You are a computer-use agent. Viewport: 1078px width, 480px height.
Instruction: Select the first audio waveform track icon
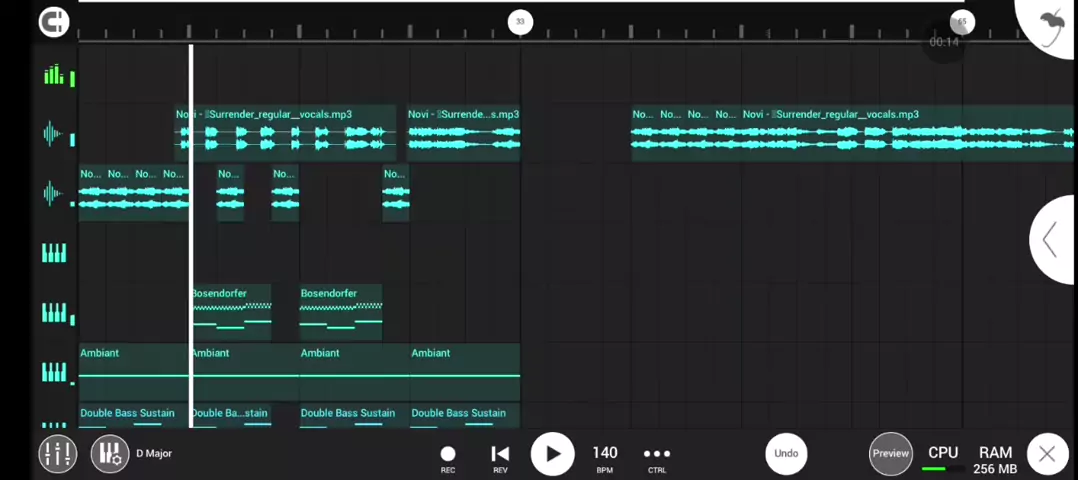[x=53, y=134]
